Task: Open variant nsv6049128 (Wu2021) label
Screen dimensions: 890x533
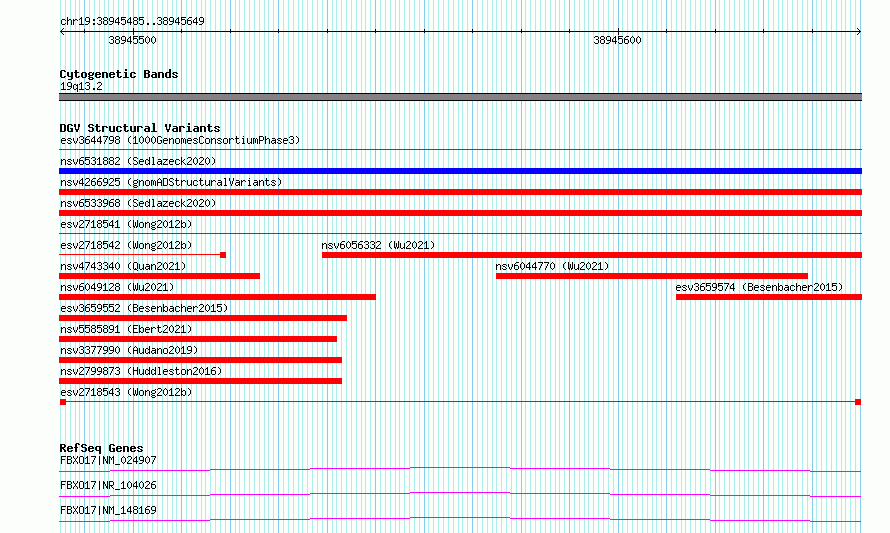Action: tap(117, 287)
